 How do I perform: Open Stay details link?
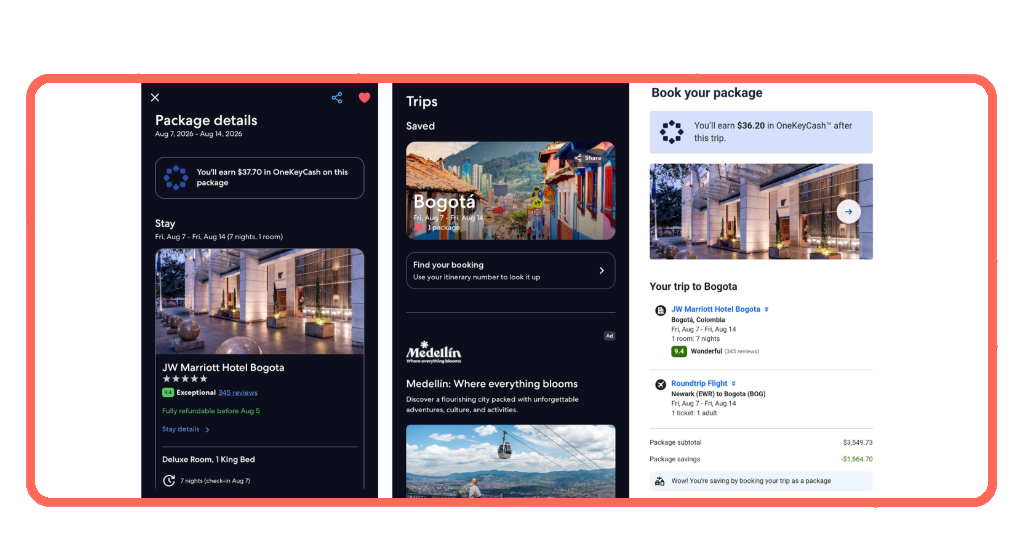tap(186, 430)
